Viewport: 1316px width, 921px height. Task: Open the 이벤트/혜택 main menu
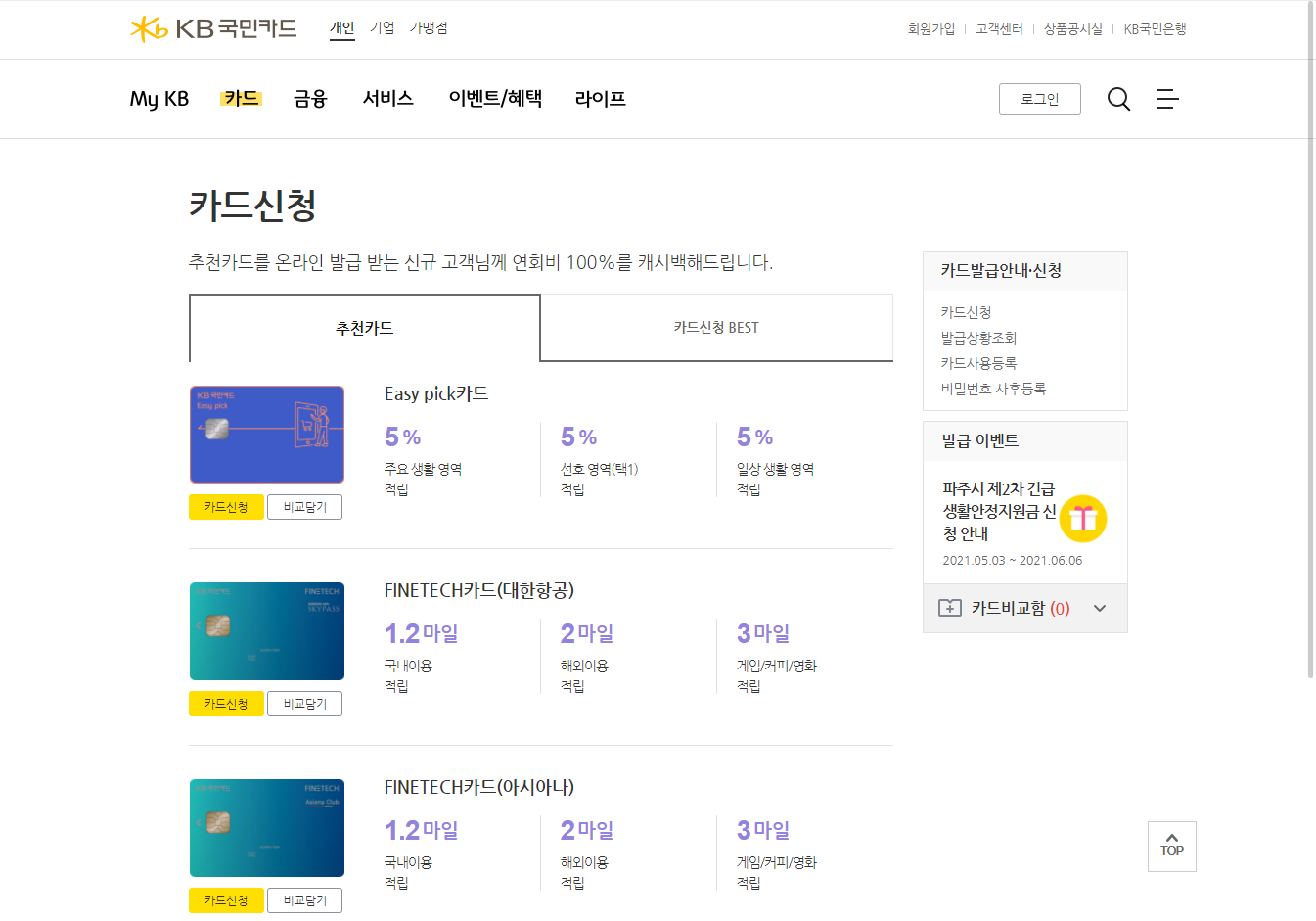[x=495, y=99]
